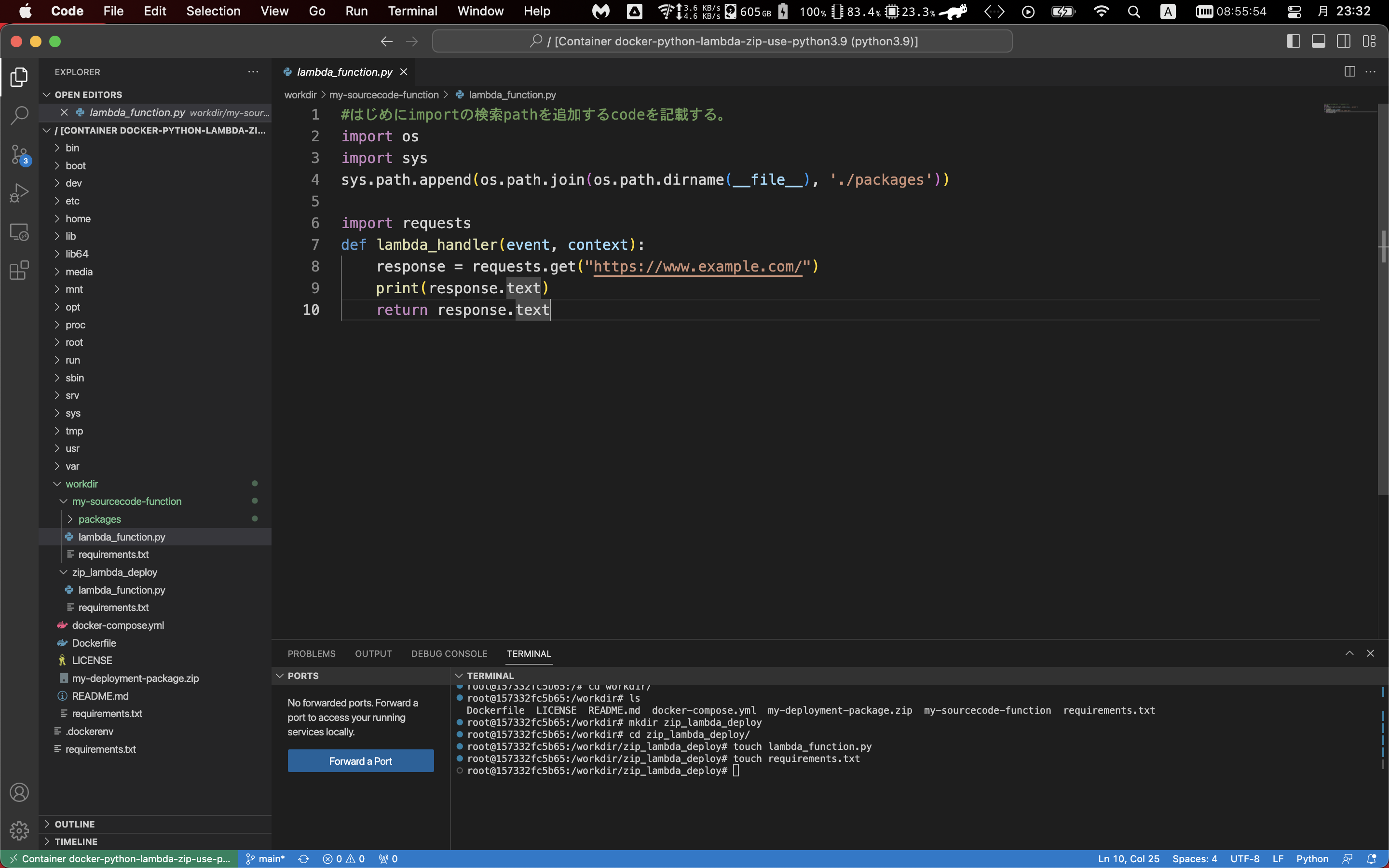Viewport: 1389px width, 868px height.
Task: Open the Extensions panel
Action: click(x=19, y=270)
